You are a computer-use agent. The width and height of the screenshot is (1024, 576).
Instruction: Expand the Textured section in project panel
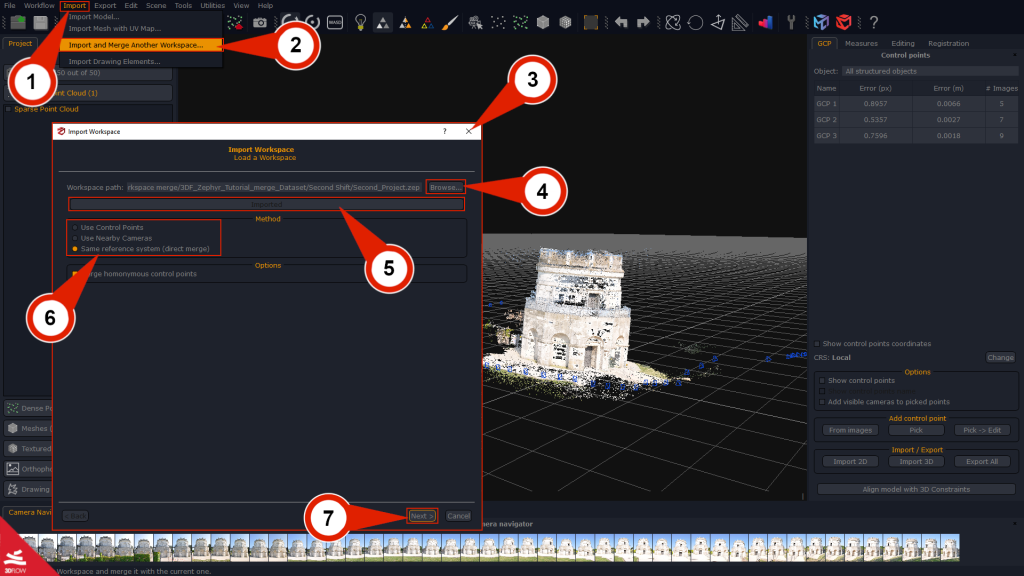coord(27,449)
